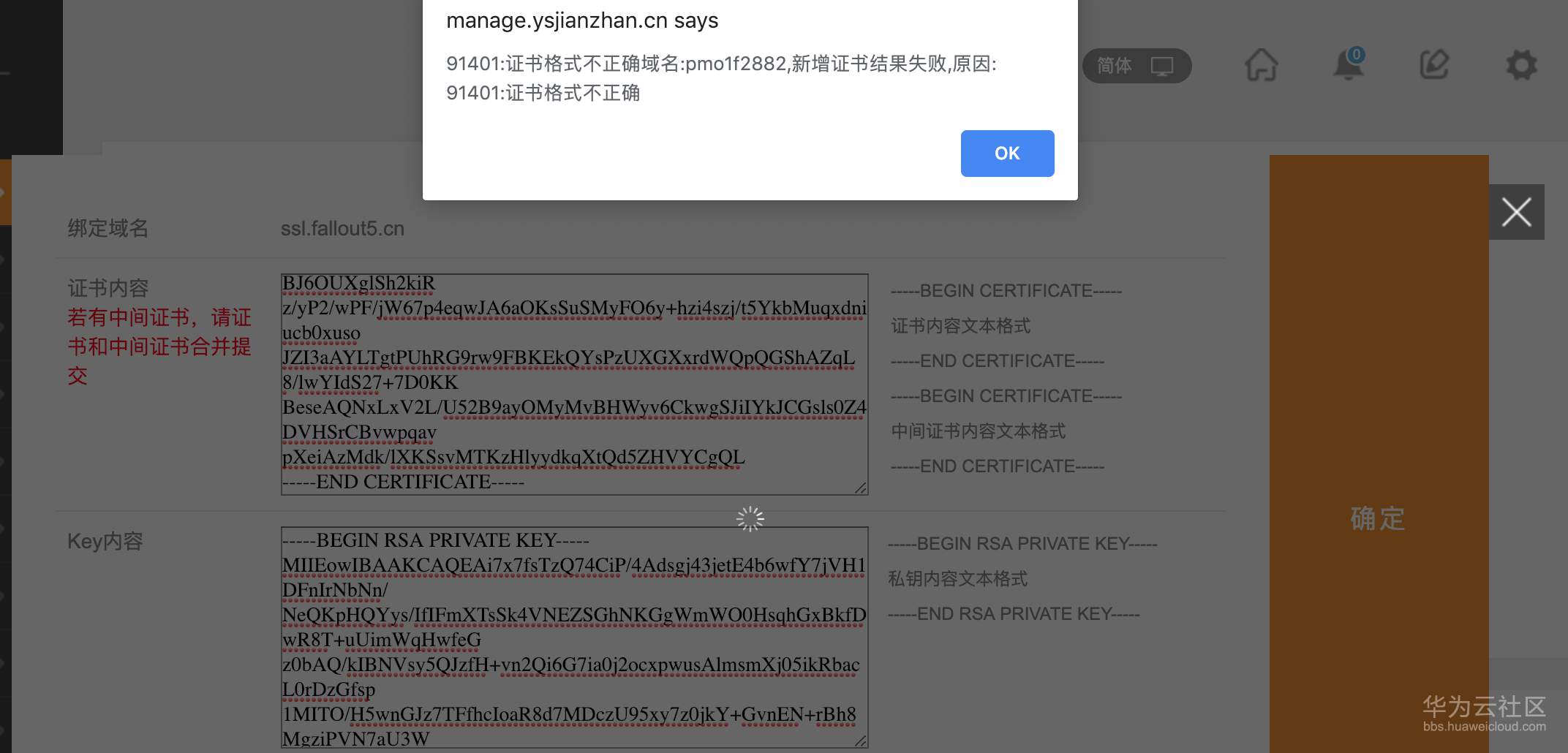Toggle the 简体 language switch
Viewport: 1568px width, 753px height.
coord(1114,66)
